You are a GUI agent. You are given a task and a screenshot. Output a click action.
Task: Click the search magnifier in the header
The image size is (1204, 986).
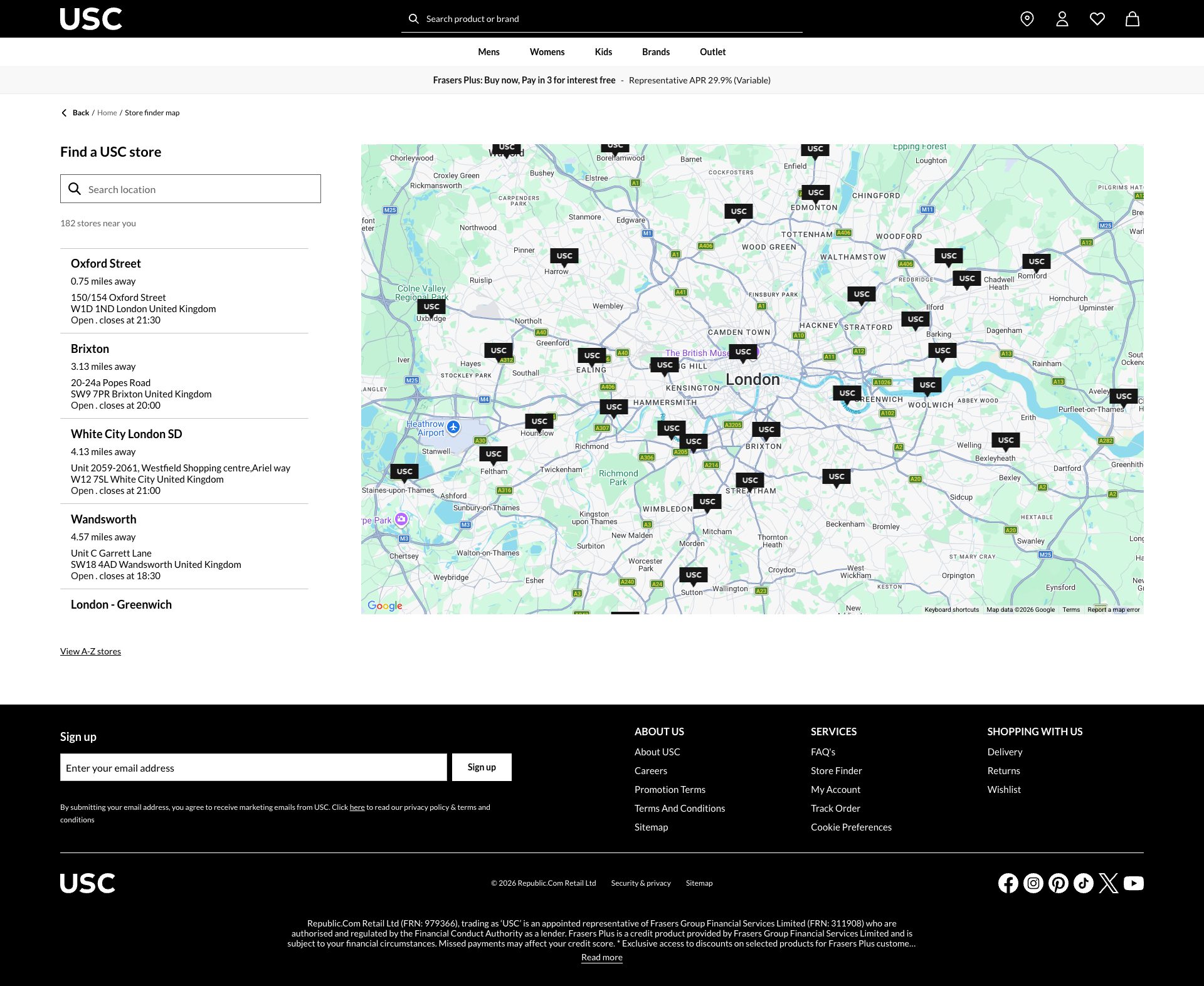click(x=413, y=18)
